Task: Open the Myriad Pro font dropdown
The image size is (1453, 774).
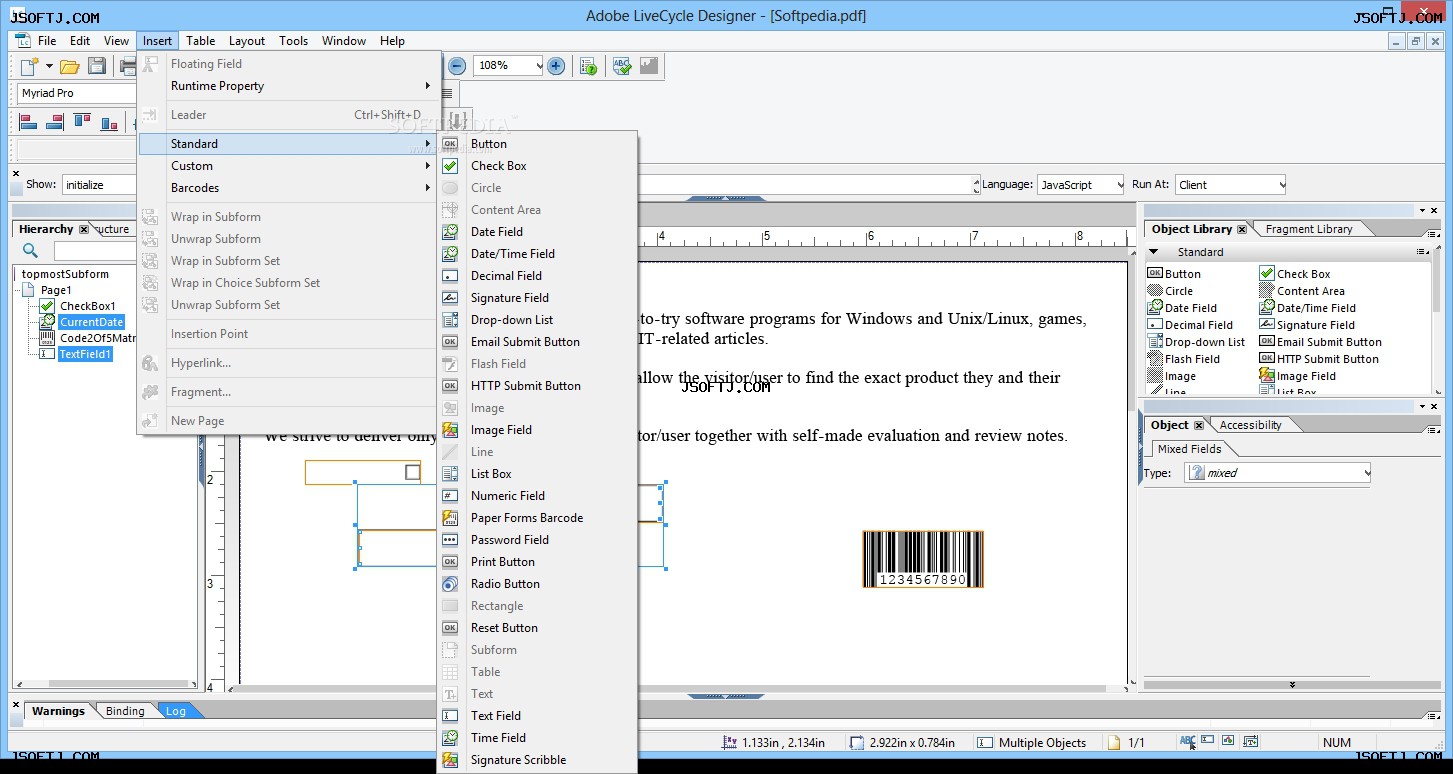Action: pos(78,93)
